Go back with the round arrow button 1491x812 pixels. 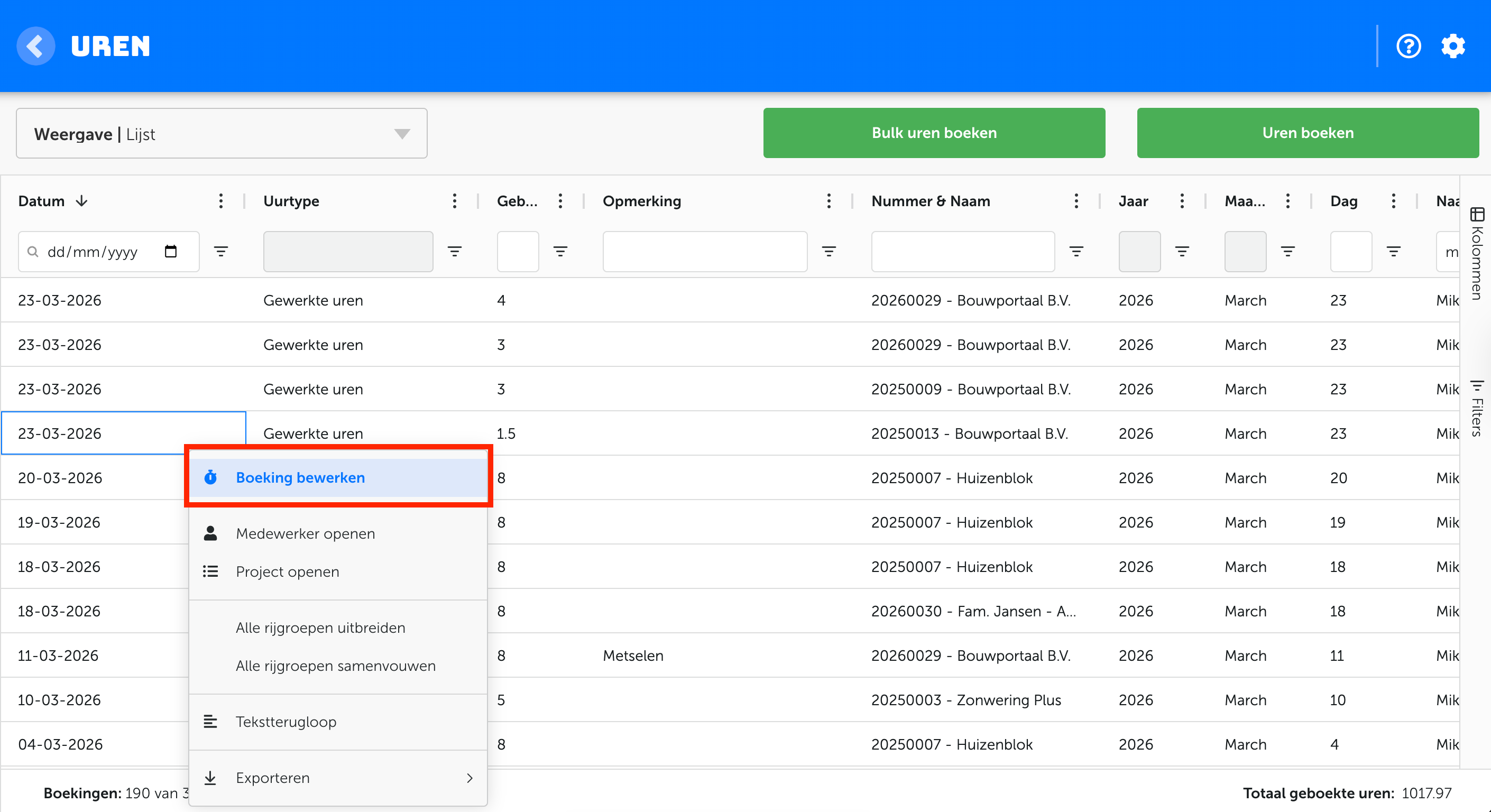(36, 47)
